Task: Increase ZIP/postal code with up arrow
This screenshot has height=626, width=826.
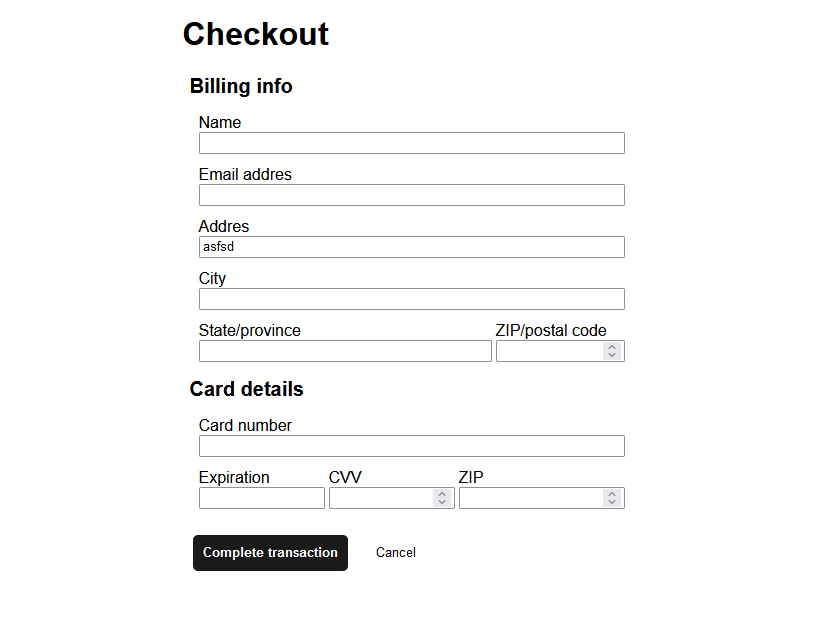Action: click(613, 347)
